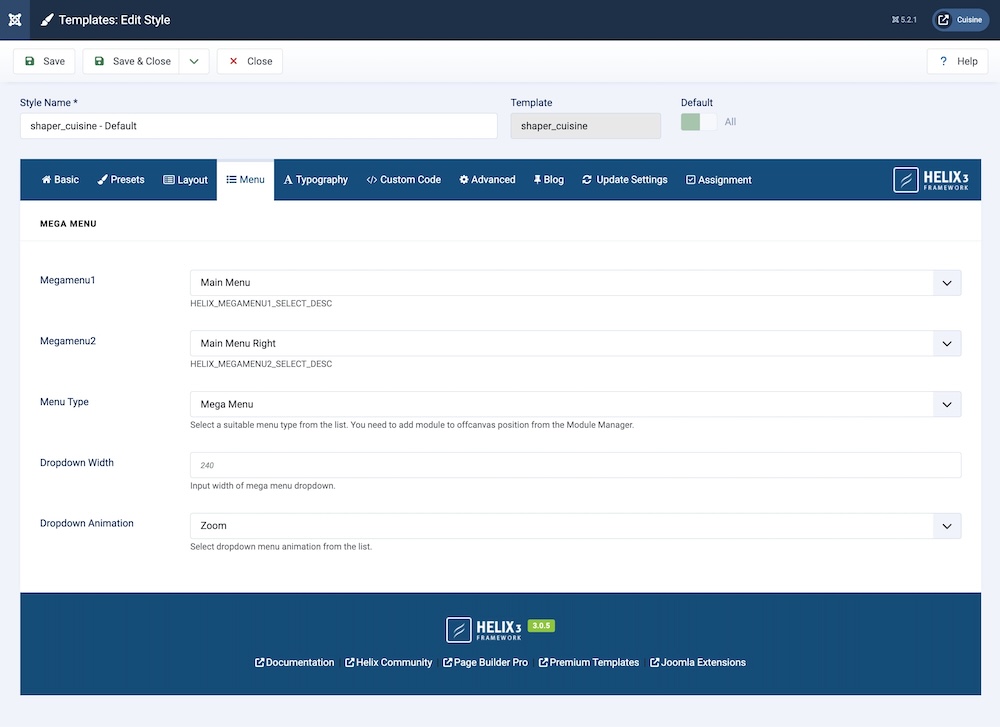Open the Cuisine site preview button
1000x727 pixels.
(x=959, y=20)
